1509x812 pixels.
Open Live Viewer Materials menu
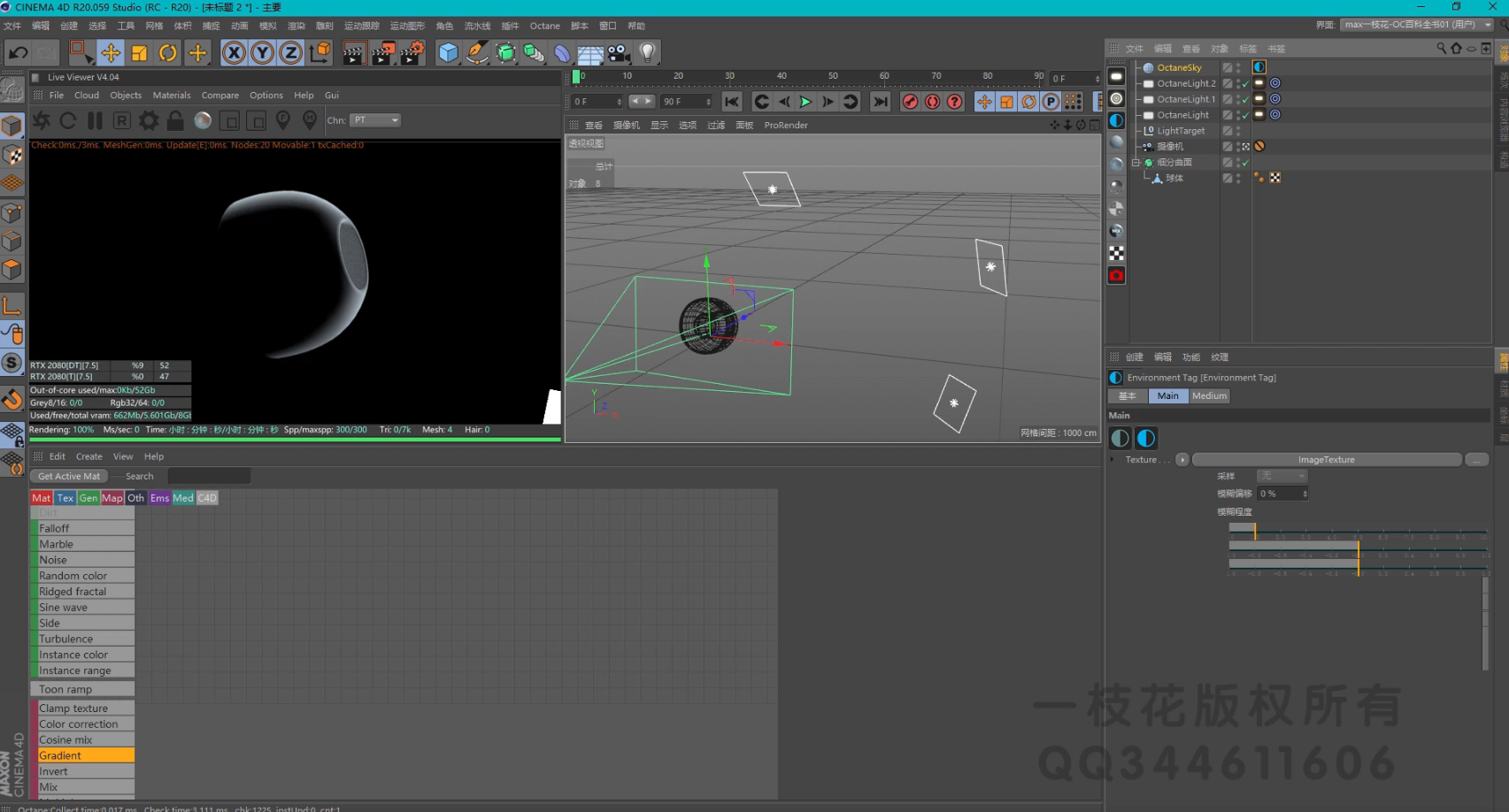tap(172, 96)
